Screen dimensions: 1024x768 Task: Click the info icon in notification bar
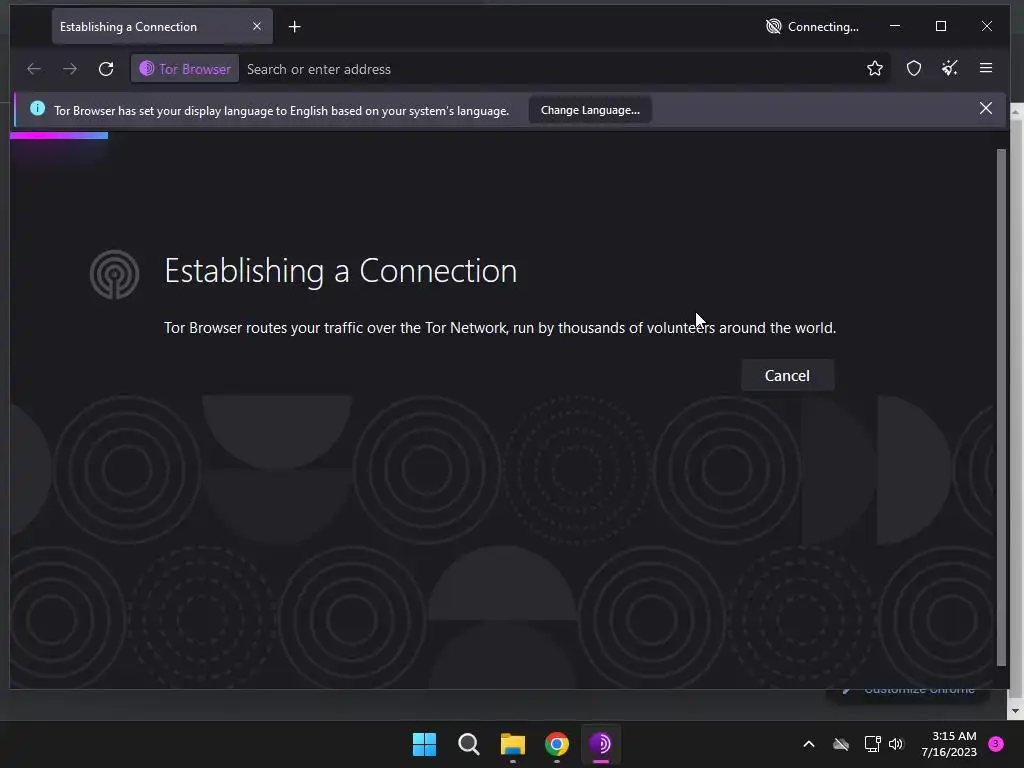coord(37,108)
